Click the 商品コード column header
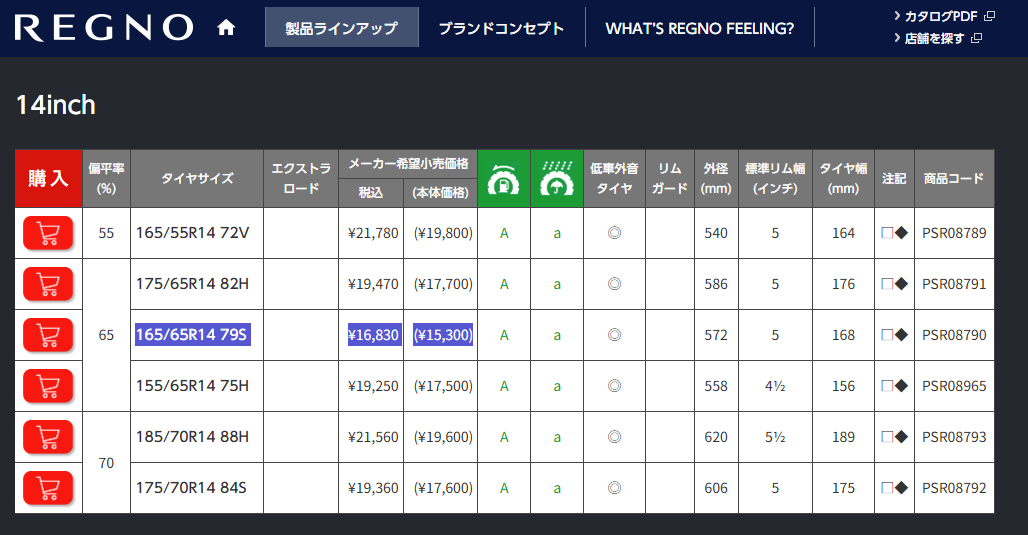Screen dimensions: 1028x535 (x=954, y=178)
